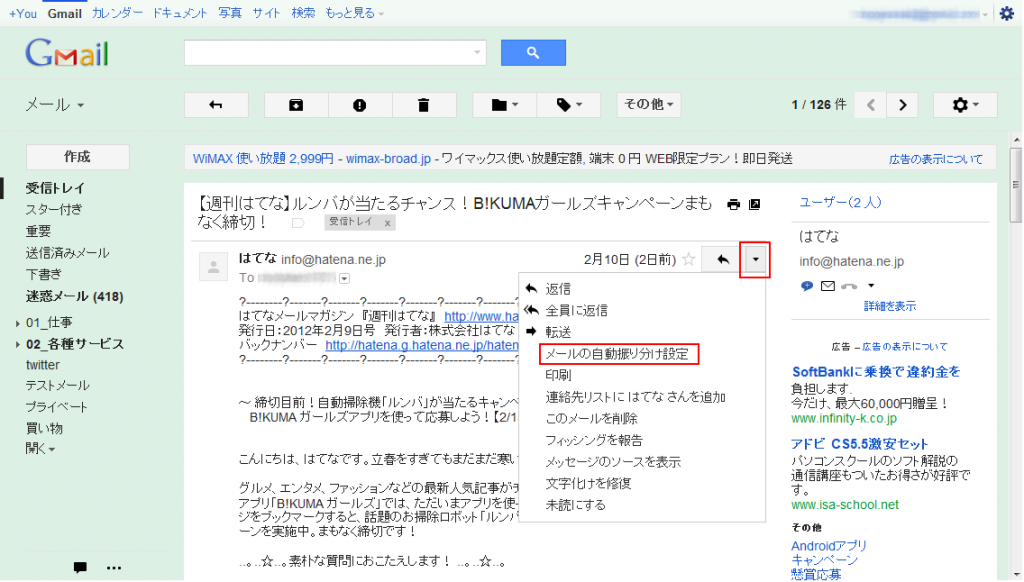The image size is (1024, 582).
Task: Star the Hatena email
Action: [689, 259]
